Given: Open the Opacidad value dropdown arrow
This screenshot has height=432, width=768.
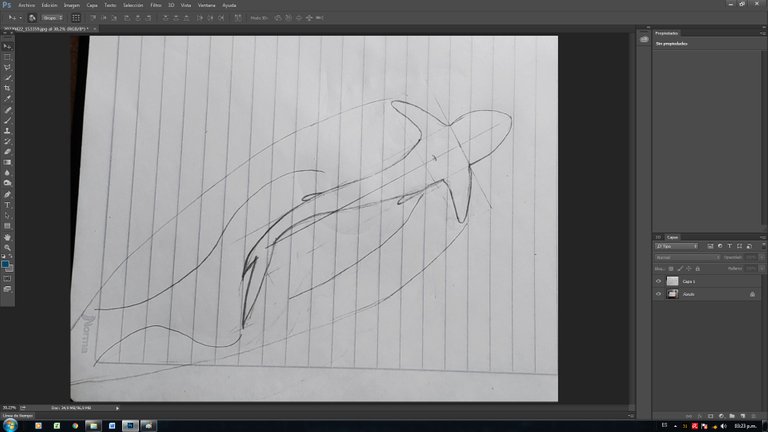Looking at the screenshot, I should coord(762,257).
